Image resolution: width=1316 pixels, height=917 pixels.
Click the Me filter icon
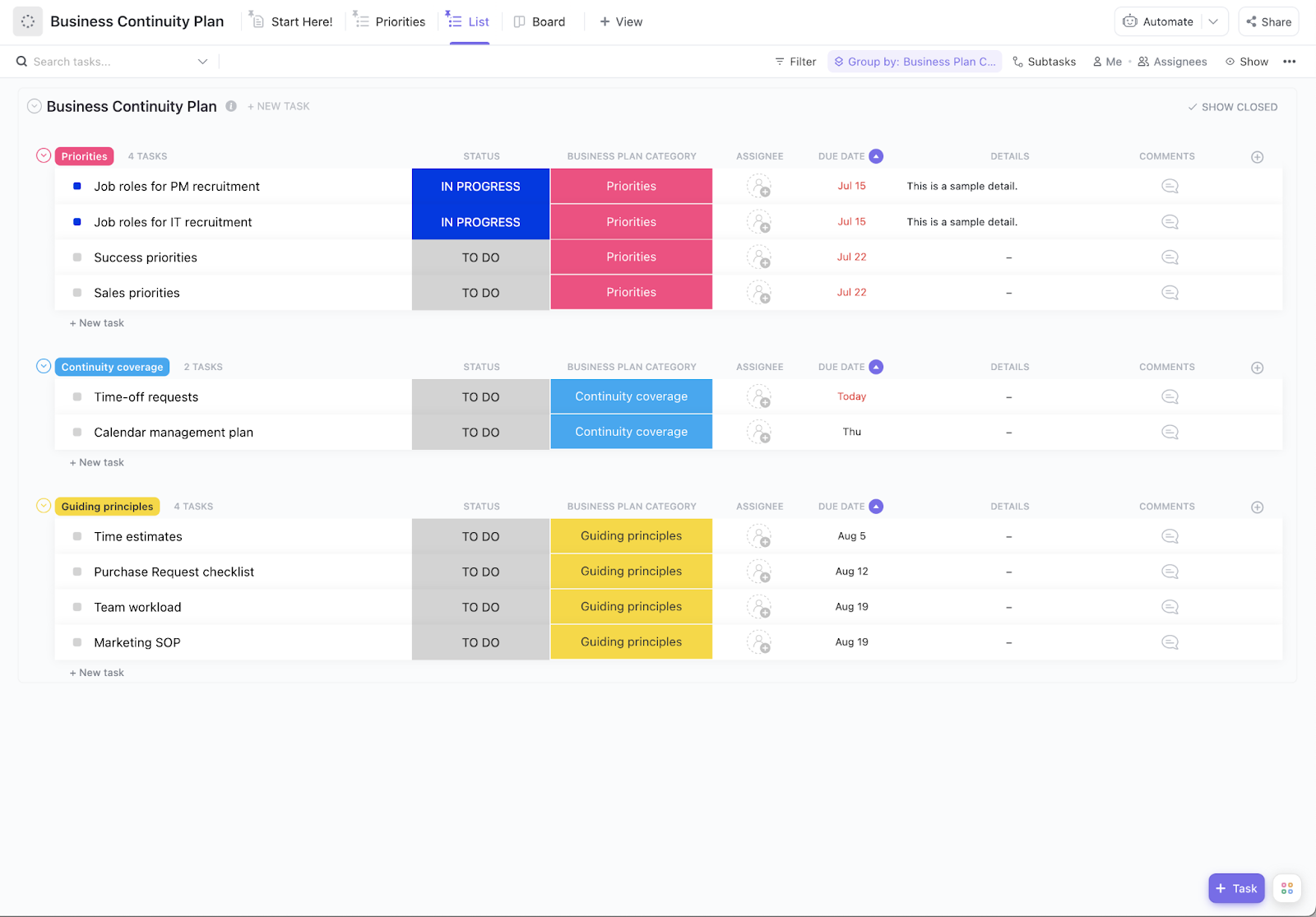[x=1097, y=61]
